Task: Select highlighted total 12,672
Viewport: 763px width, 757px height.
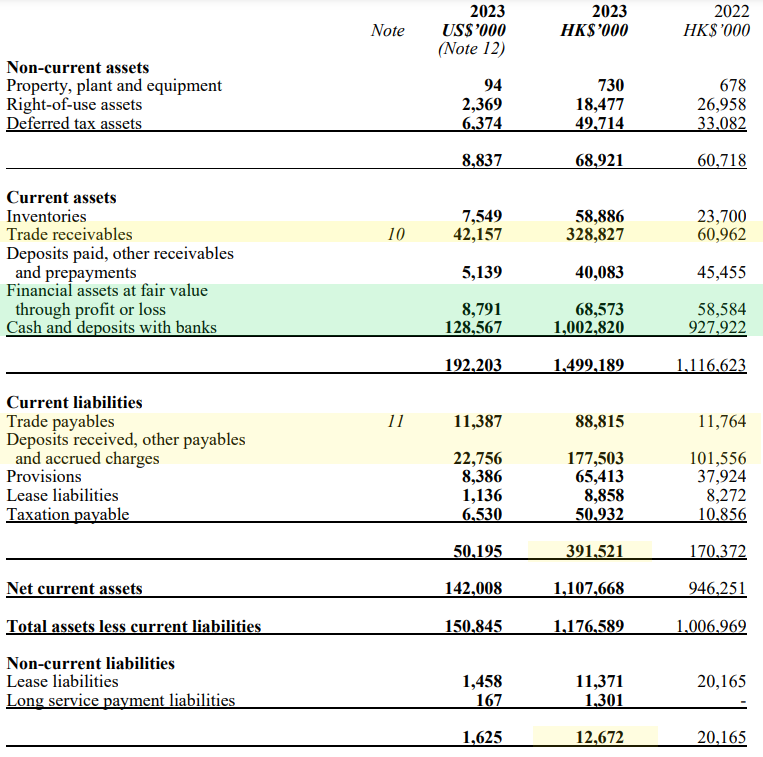Action: click(600, 738)
